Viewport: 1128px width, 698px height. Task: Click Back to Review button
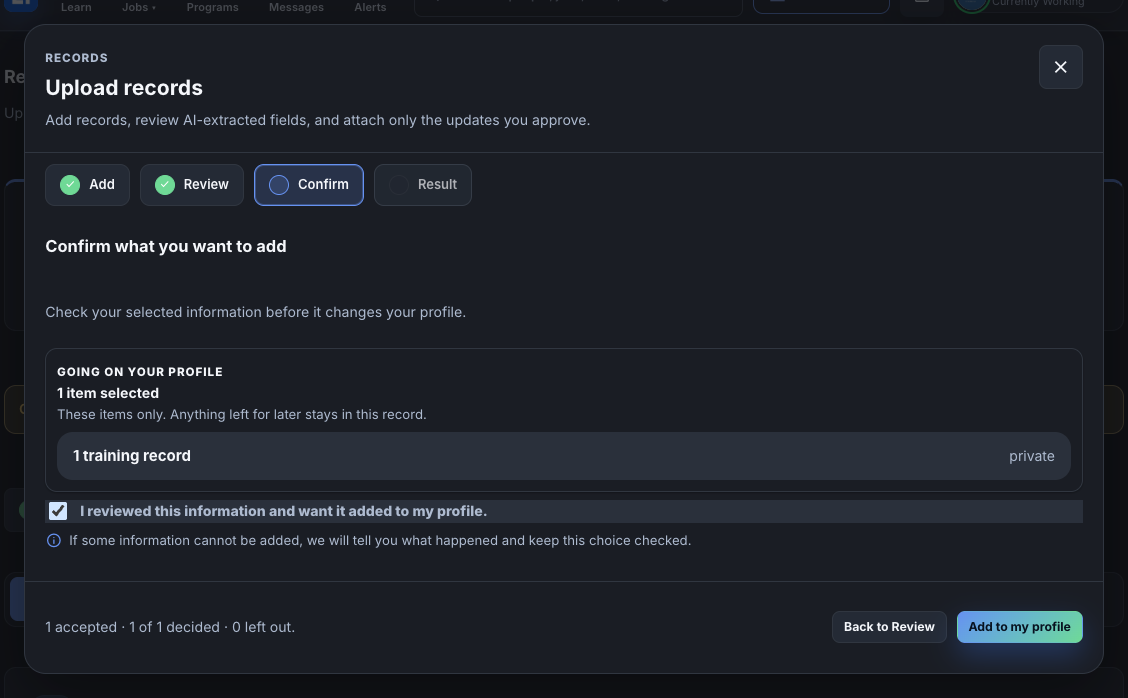tap(889, 627)
